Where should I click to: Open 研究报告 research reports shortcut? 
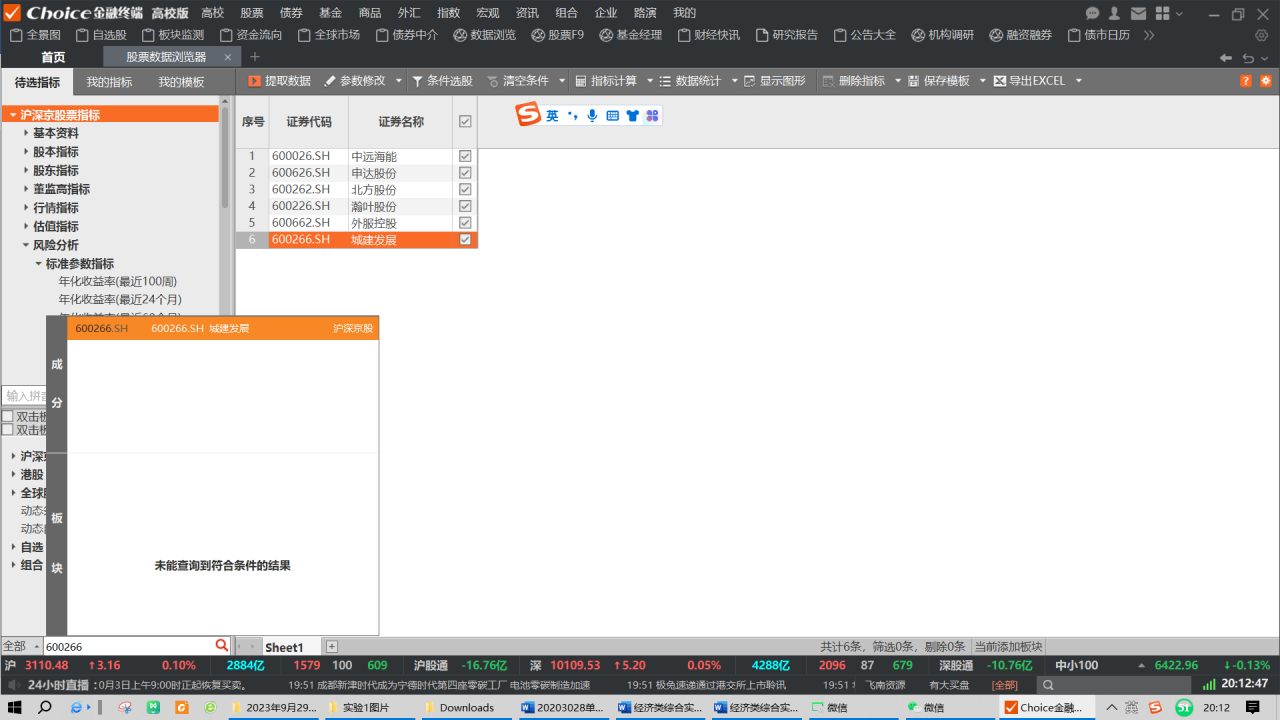787,35
